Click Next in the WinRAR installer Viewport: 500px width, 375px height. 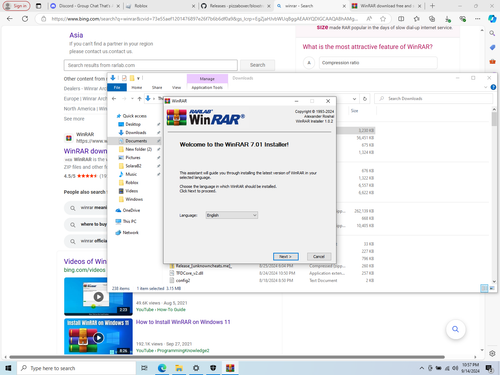pos(286,256)
